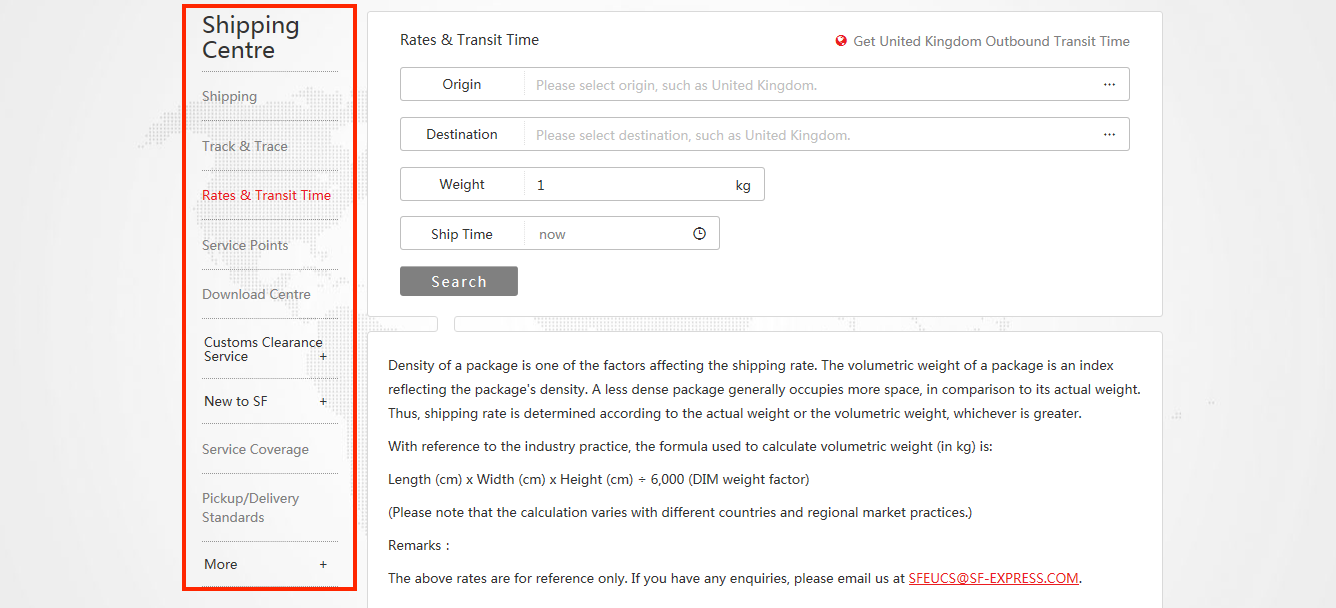1336x608 pixels.
Task: Go to Track & Trace
Action: 245,146
